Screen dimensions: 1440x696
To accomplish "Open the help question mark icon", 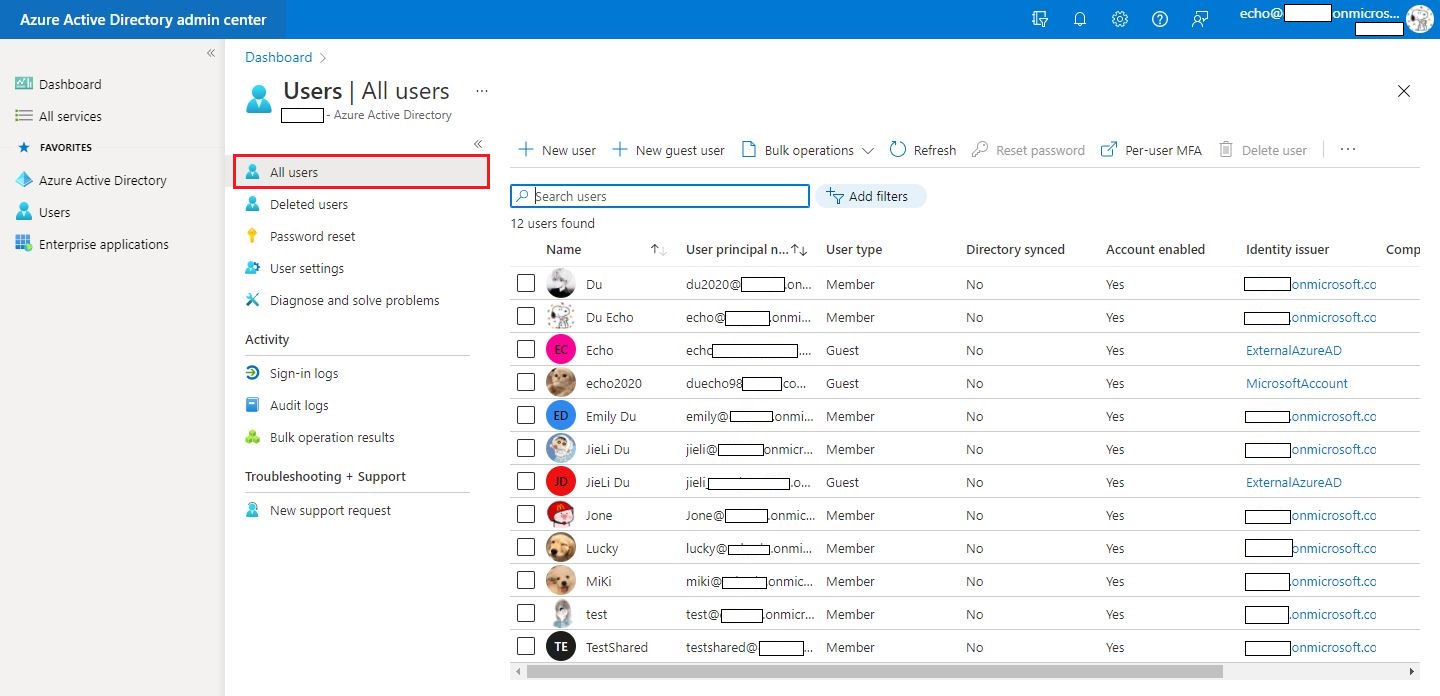I will click(x=1160, y=19).
